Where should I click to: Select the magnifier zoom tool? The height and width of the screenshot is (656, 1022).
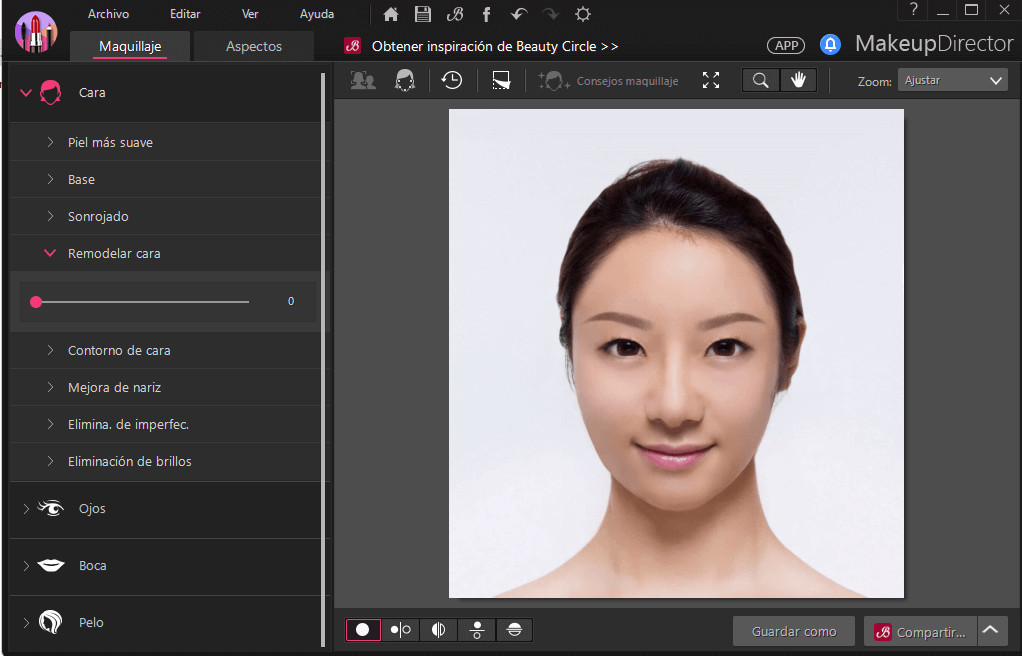tap(761, 80)
